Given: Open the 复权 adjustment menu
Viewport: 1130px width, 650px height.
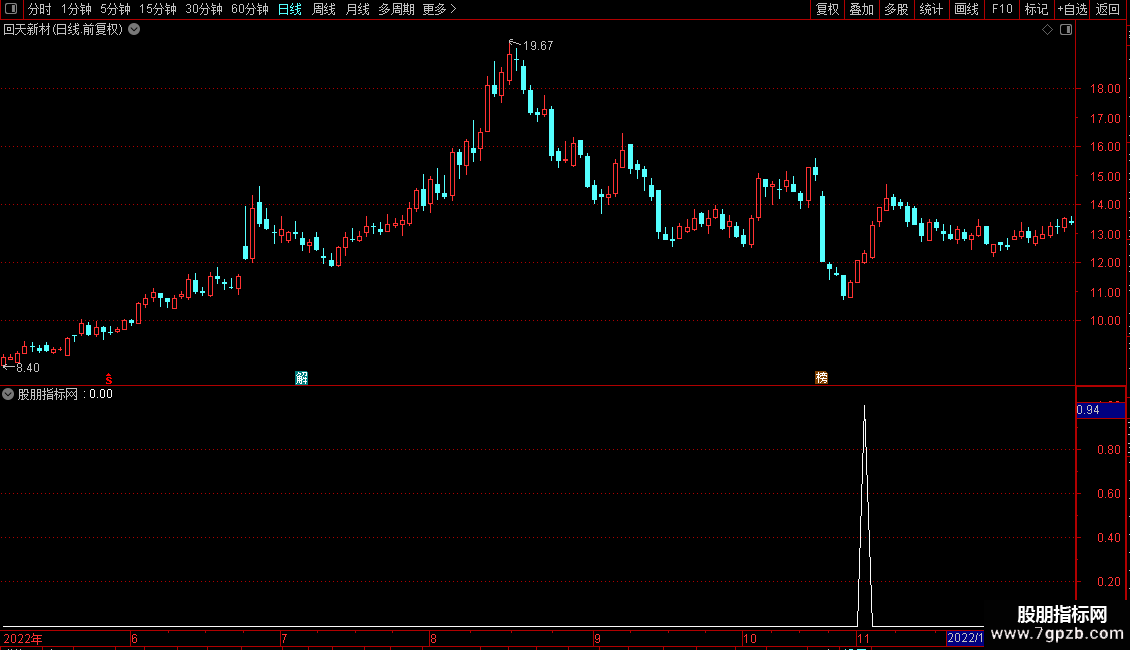Looking at the screenshot, I should (x=827, y=9).
